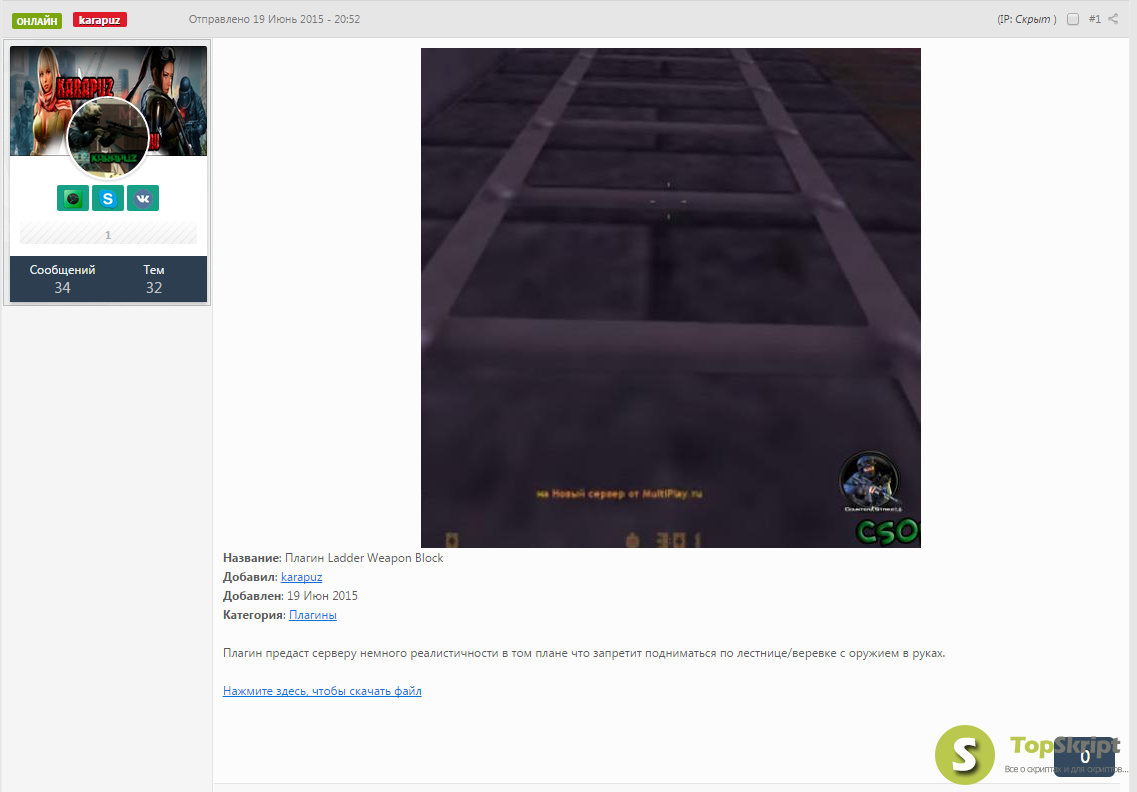Click the reputation bar showing 1

click(108, 234)
